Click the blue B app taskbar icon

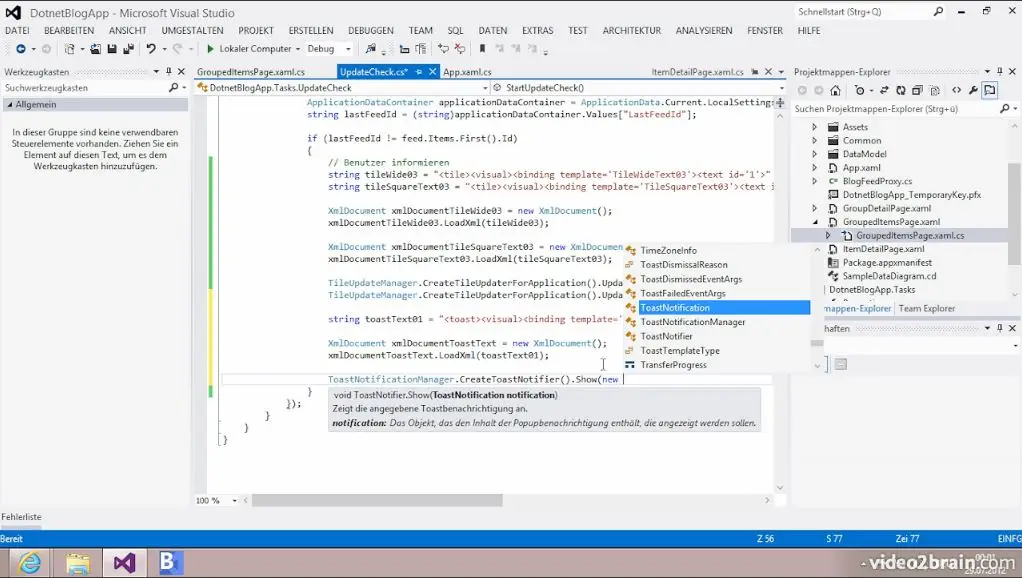point(171,562)
